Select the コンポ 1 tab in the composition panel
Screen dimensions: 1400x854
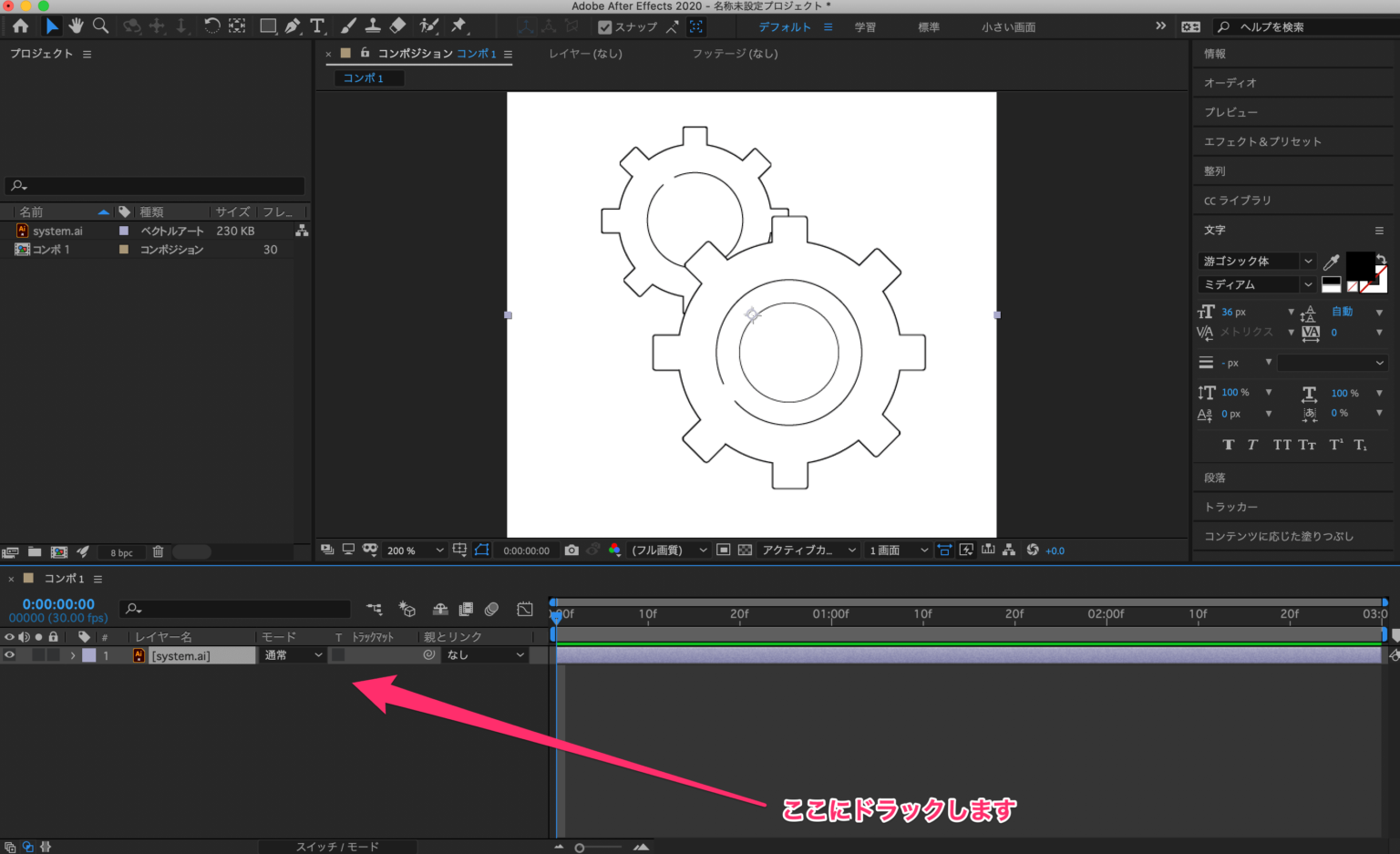[x=367, y=77]
